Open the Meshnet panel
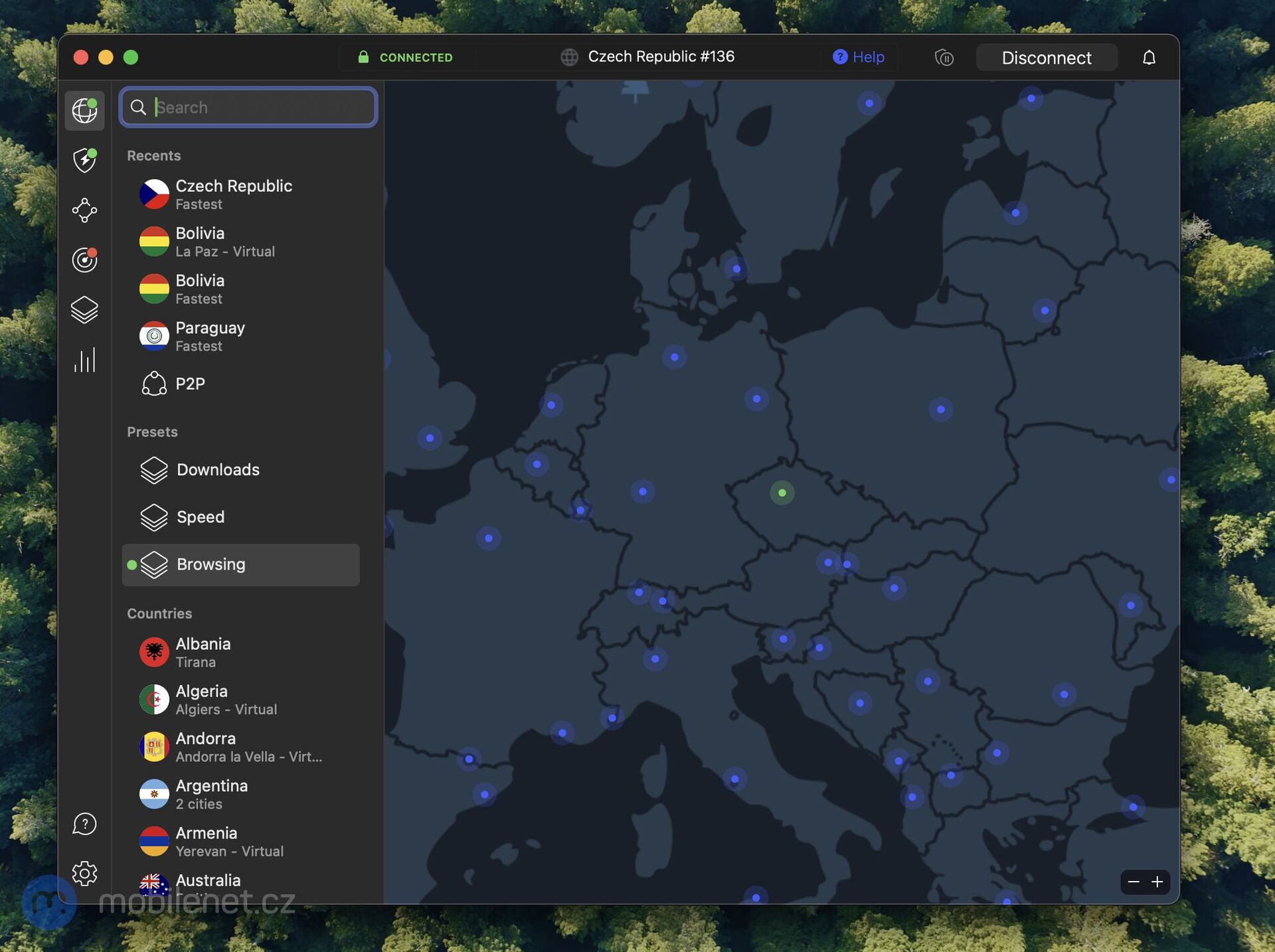 (x=84, y=210)
